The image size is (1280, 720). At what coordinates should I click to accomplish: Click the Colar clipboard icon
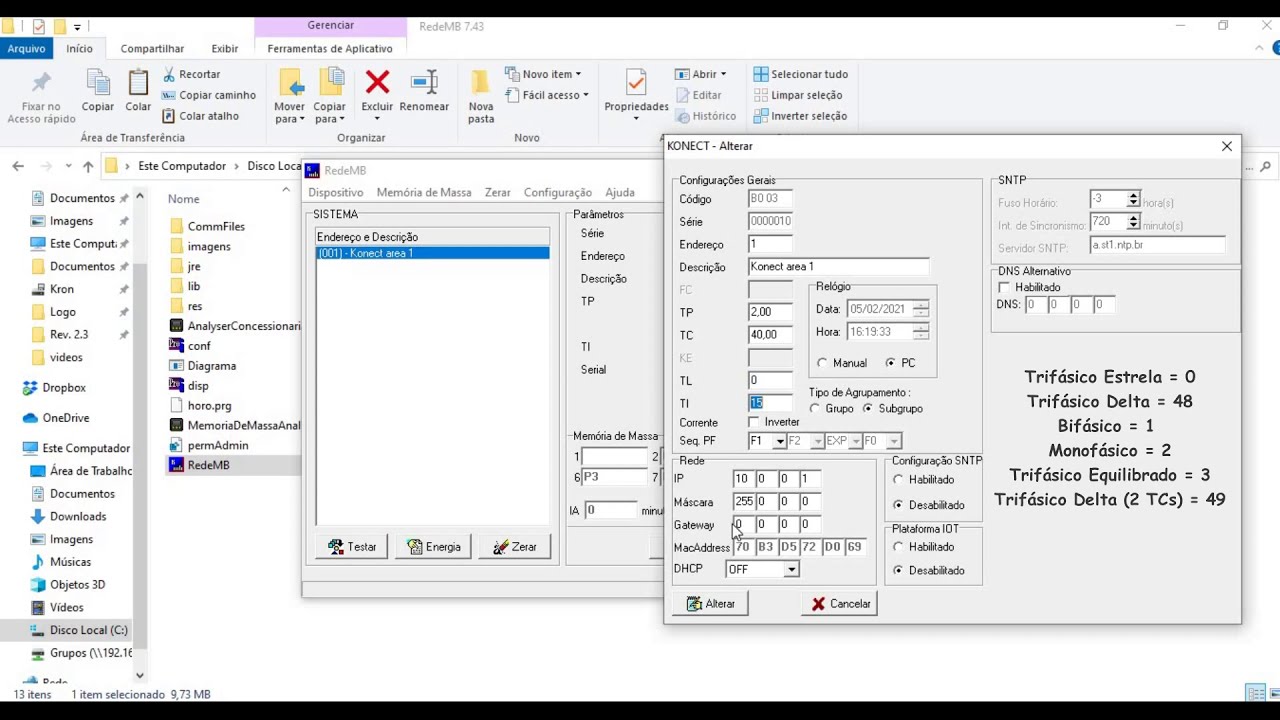[138, 84]
